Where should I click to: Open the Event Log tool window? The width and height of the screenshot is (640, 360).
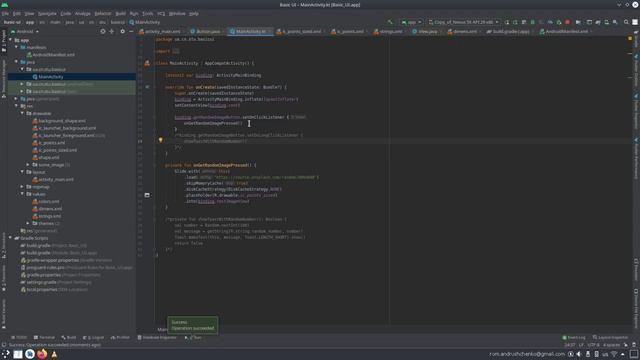573,338
